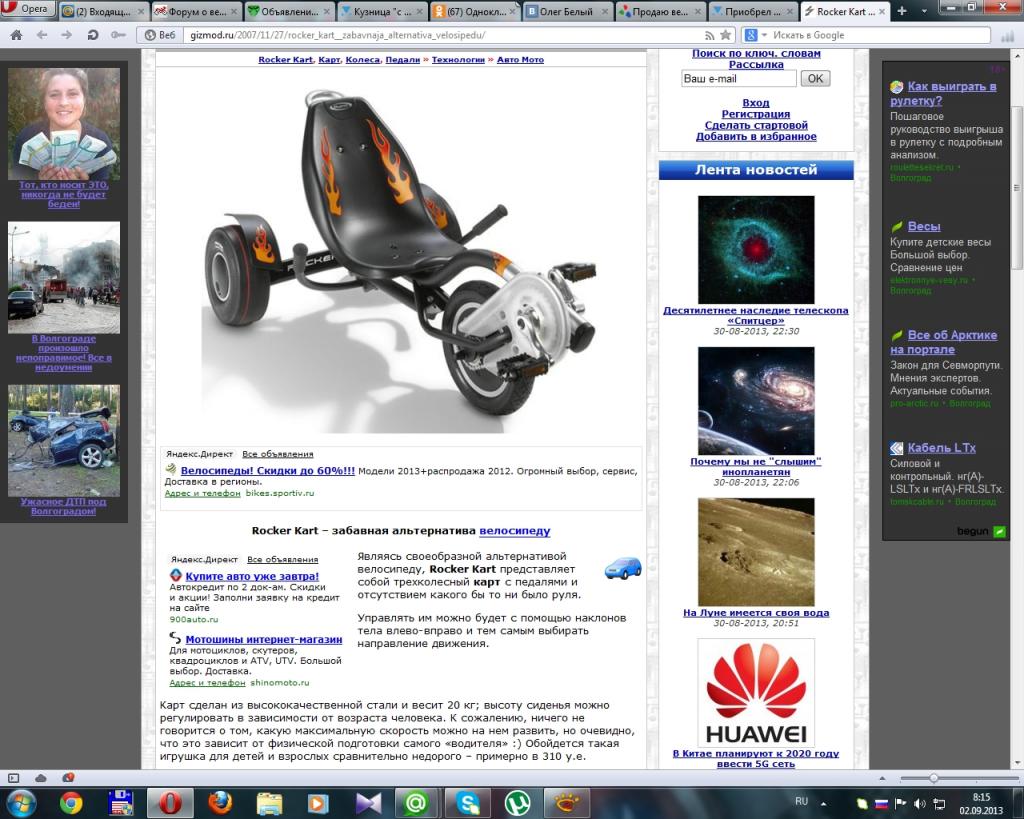Expand the Google search engine dropdown
Screen dimensions: 1024x819
[763, 35]
